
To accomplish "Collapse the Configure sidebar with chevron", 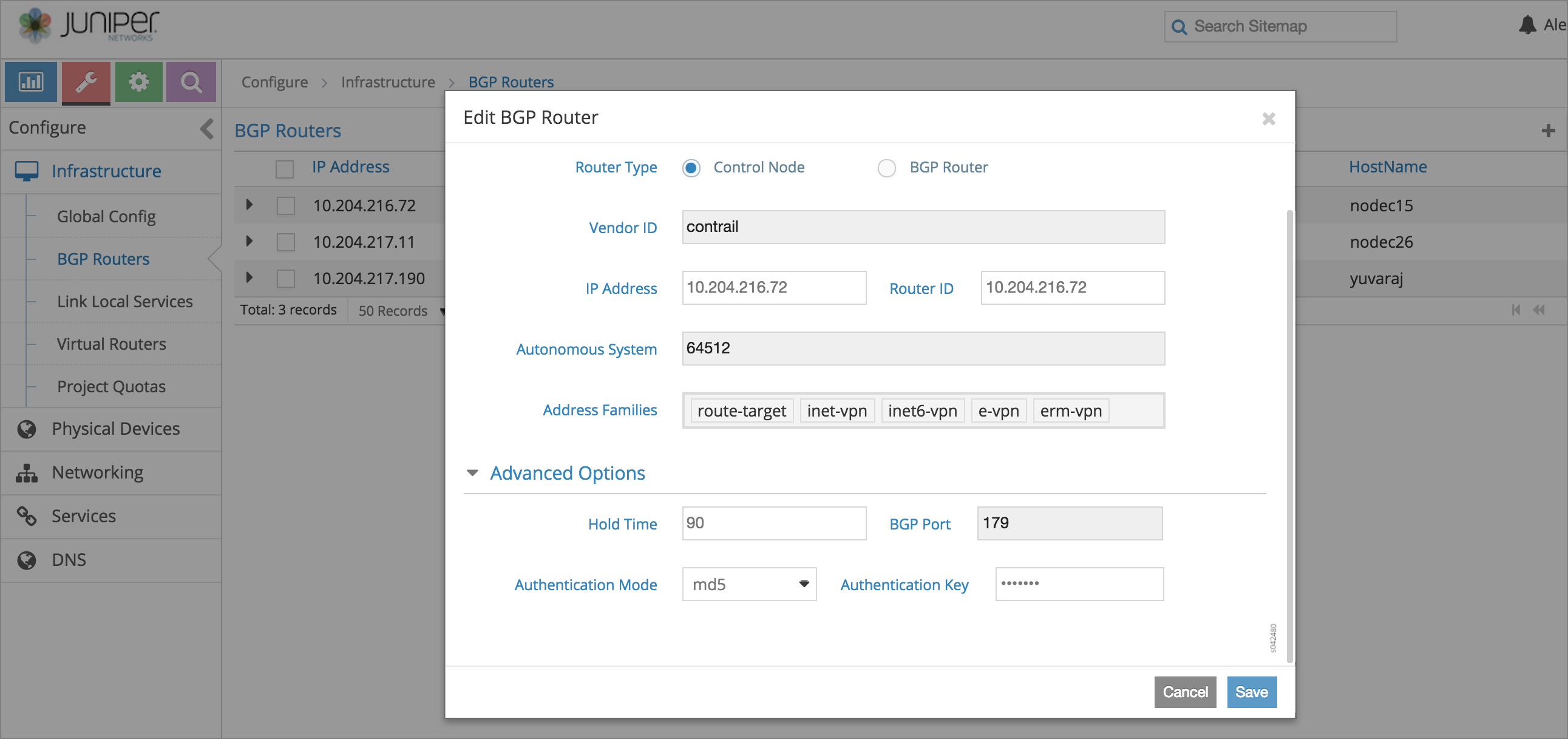I will [207, 129].
